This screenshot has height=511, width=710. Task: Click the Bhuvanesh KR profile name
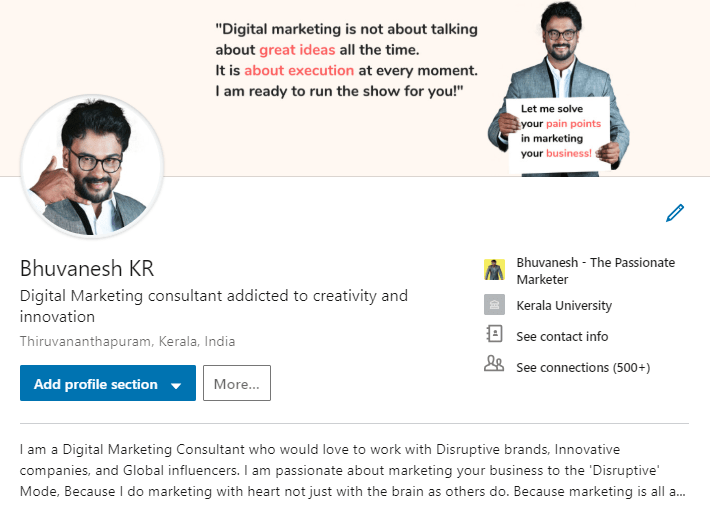tap(87, 268)
